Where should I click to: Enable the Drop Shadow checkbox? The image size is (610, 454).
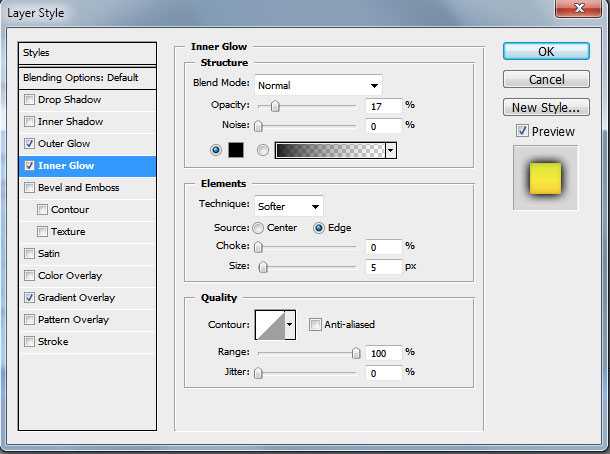click(x=30, y=100)
